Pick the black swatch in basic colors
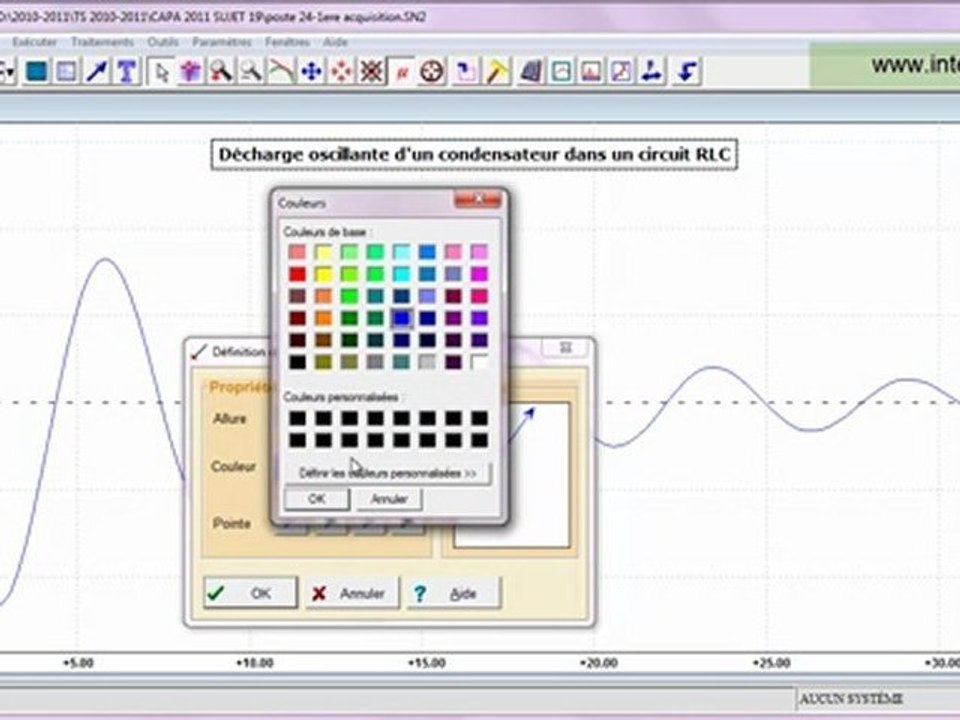 pos(297,362)
